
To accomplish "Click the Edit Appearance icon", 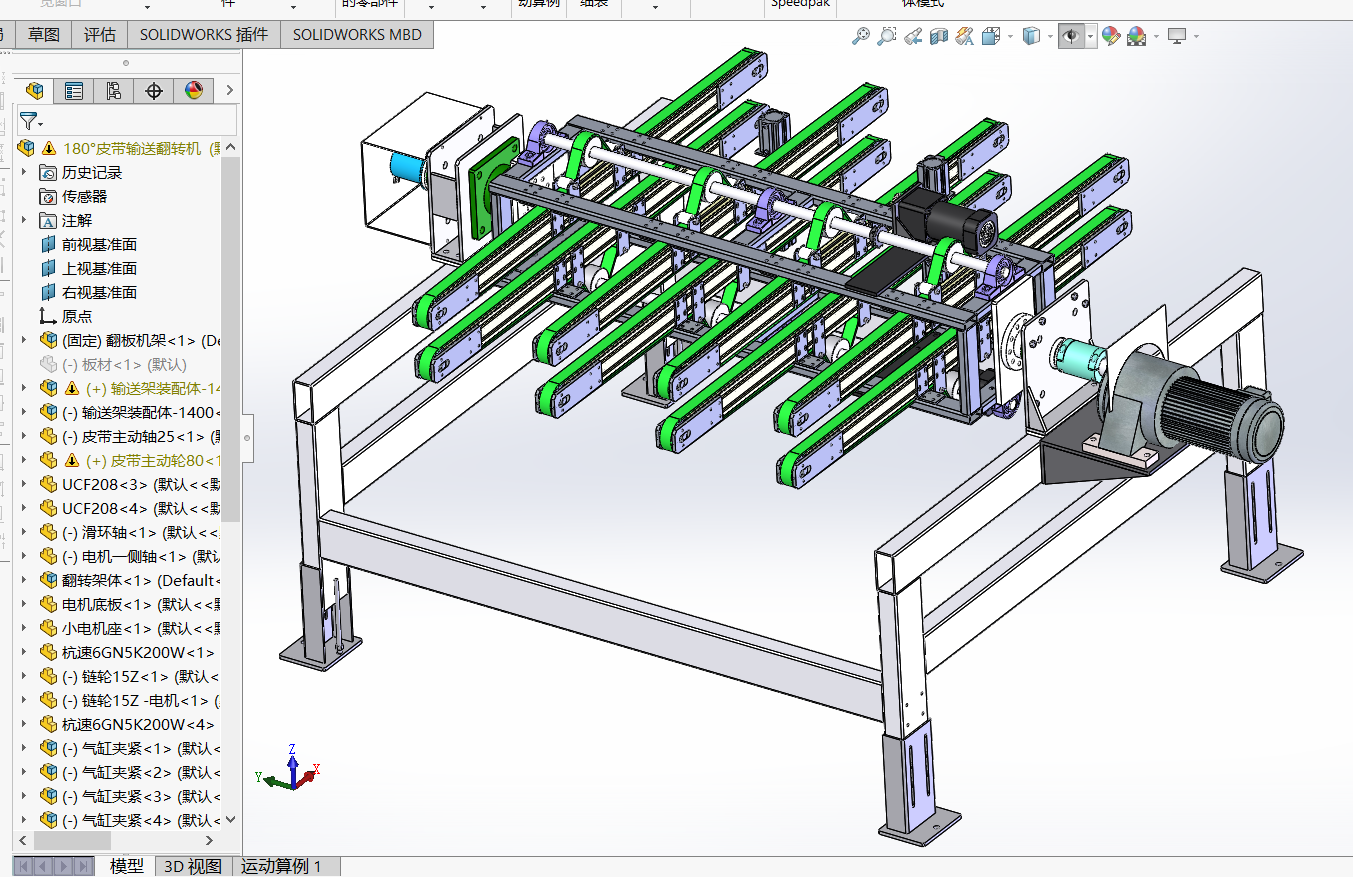I will pos(1111,37).
